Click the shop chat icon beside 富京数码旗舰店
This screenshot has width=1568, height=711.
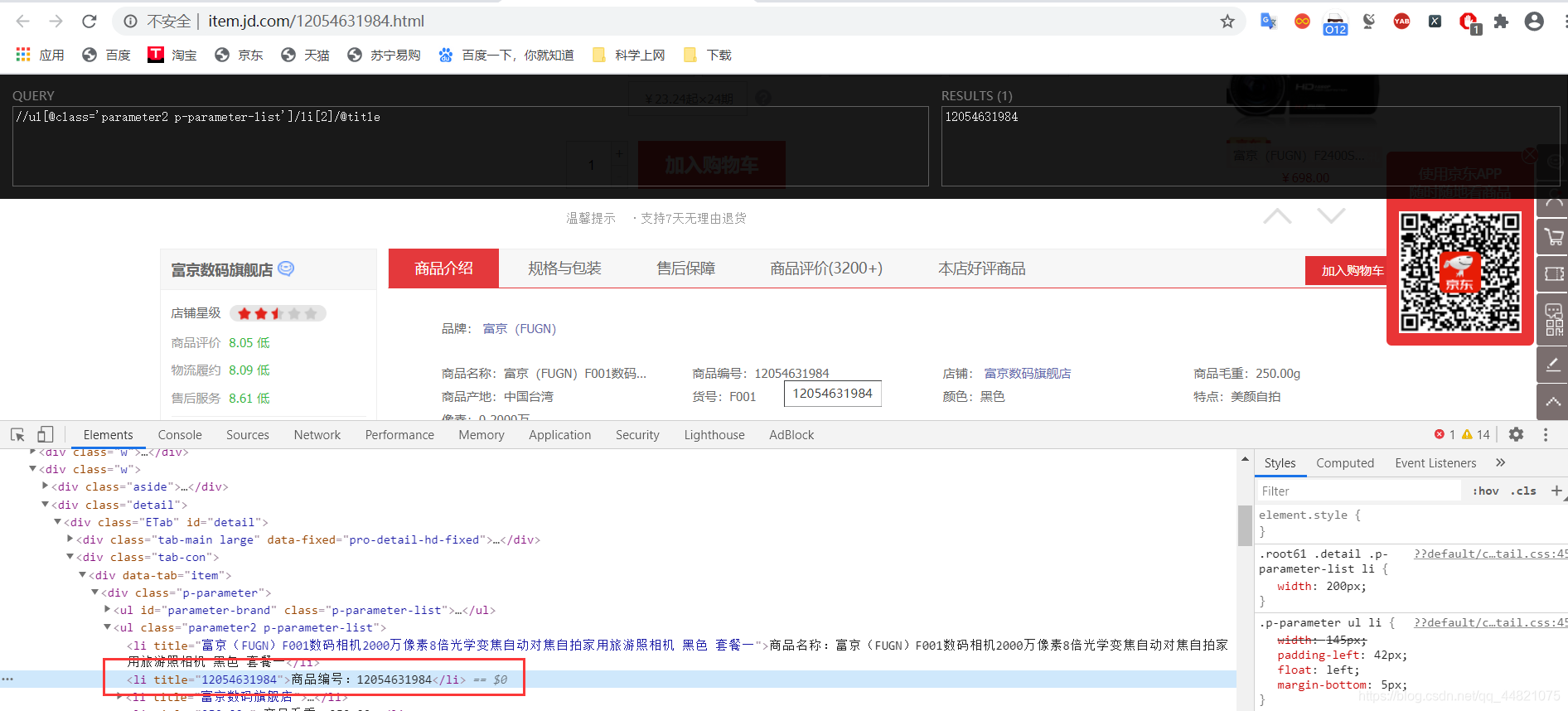pos(286,268)
